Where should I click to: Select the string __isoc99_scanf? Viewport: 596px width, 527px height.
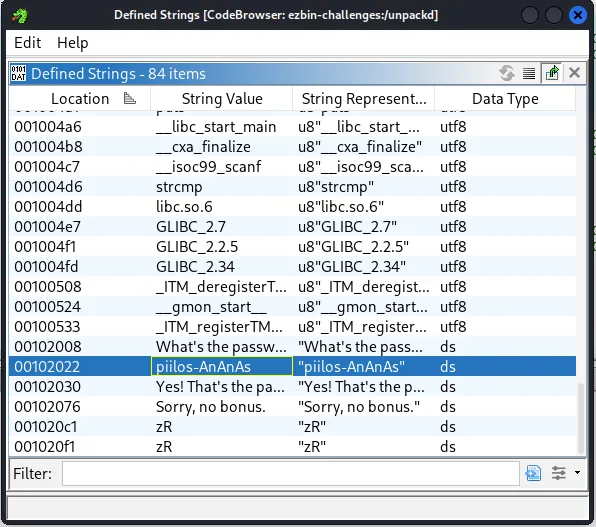(208, 167)
